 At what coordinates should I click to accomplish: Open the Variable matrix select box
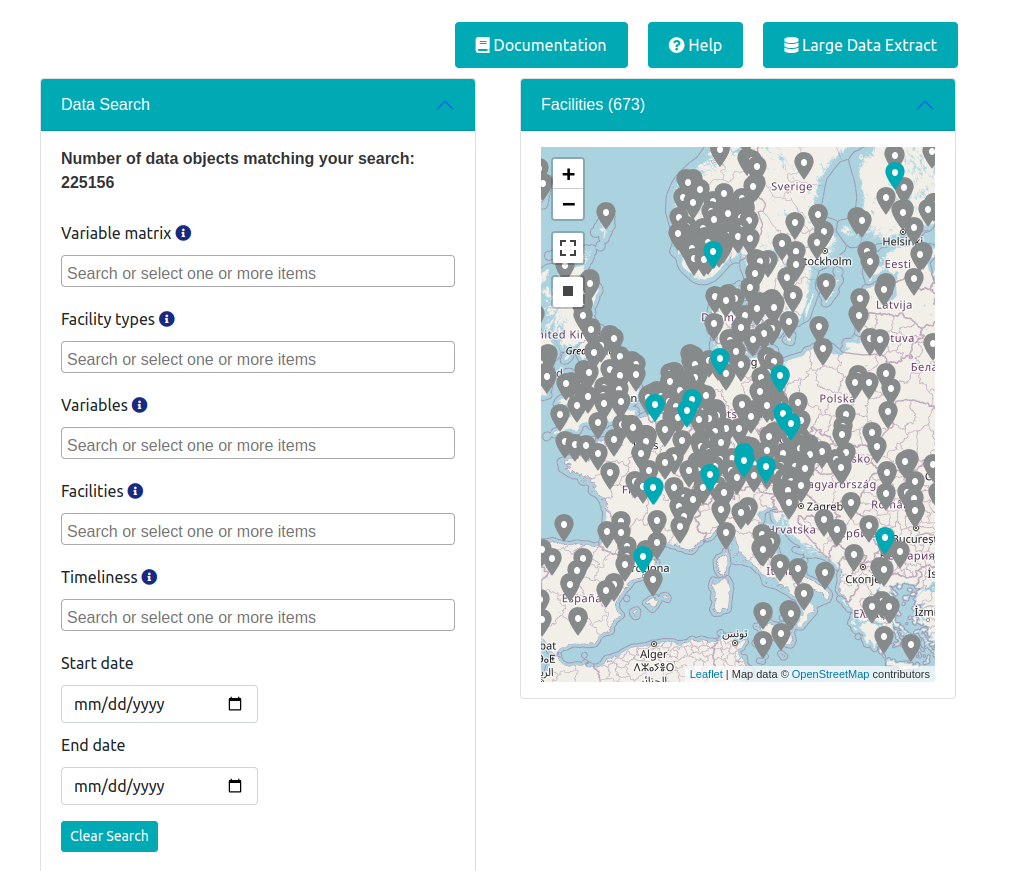coord(258,272)
